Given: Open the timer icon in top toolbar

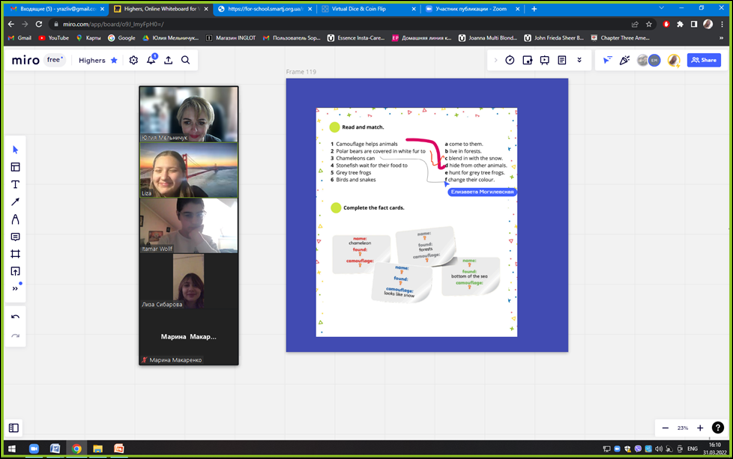Looking at the screenshot, I should tap(510, 61).
